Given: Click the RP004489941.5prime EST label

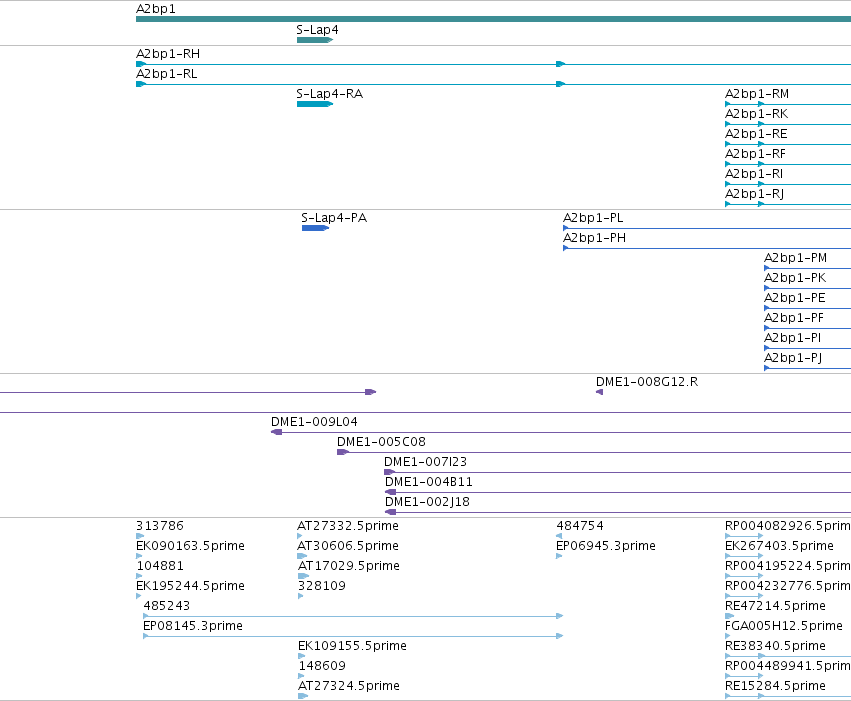Looking at the screenshot, I should [x=788, y=667].
